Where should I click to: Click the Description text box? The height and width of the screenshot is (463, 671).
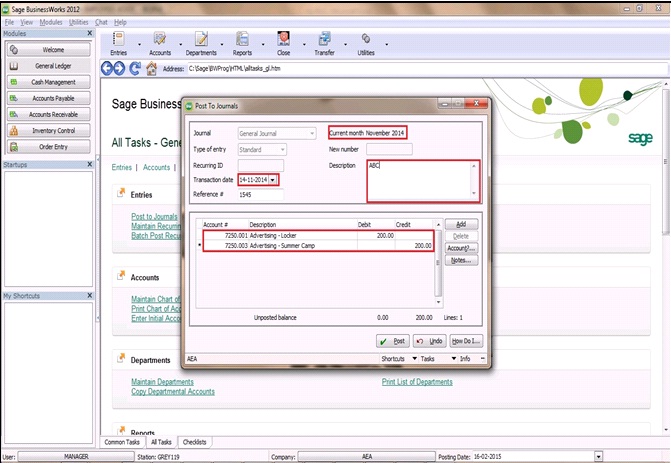tap(423, 181)
